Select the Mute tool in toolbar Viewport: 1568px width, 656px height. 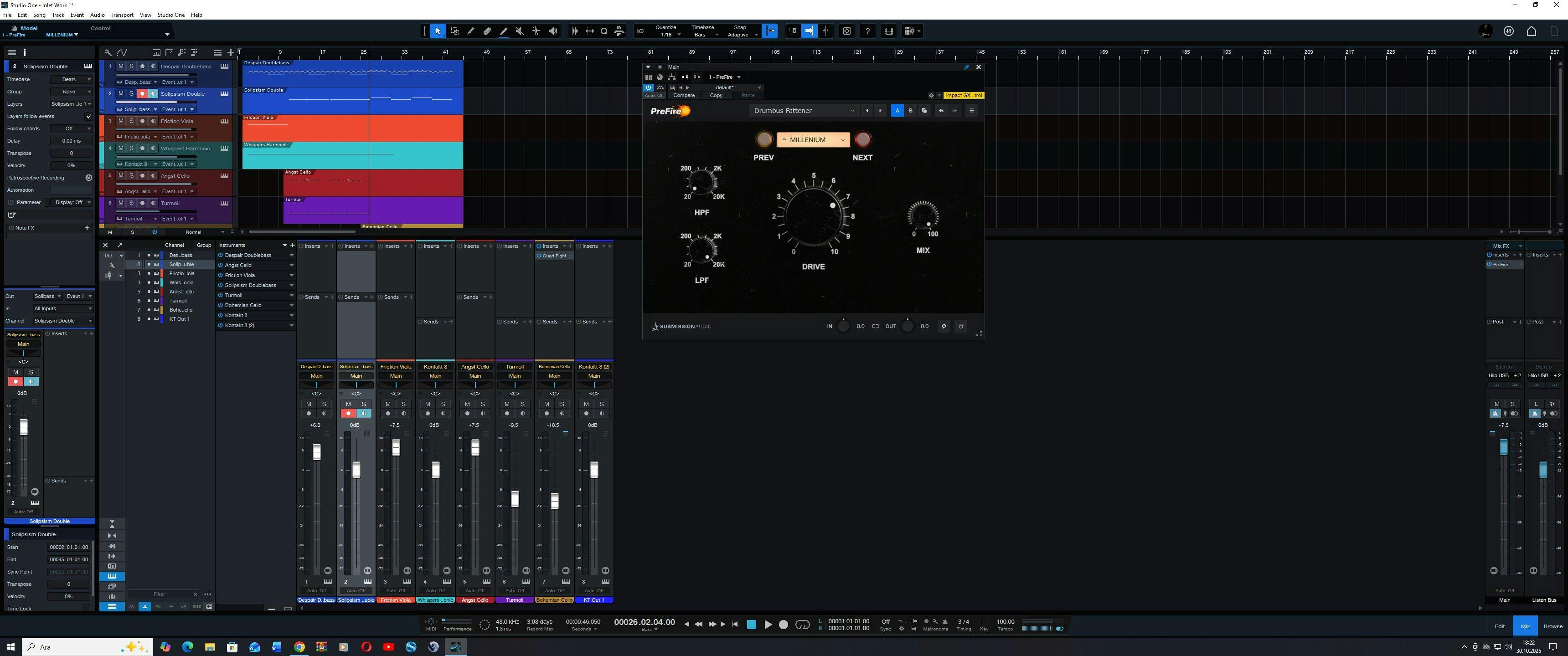(x=519, y=31)
